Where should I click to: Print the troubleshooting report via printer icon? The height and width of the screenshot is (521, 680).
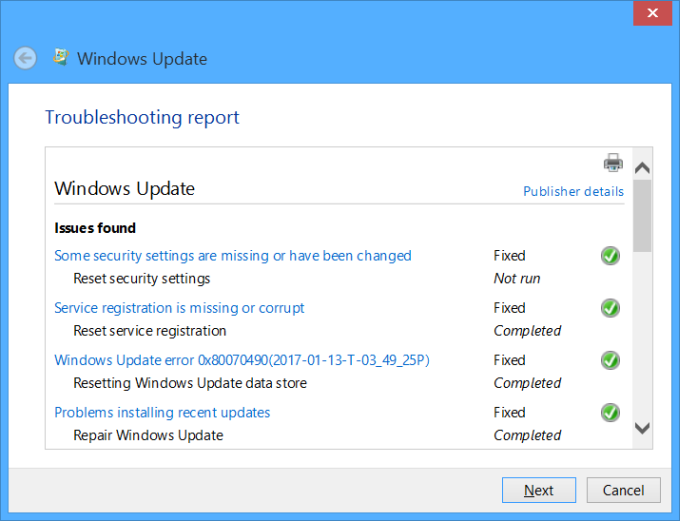(x=613, y=163)
